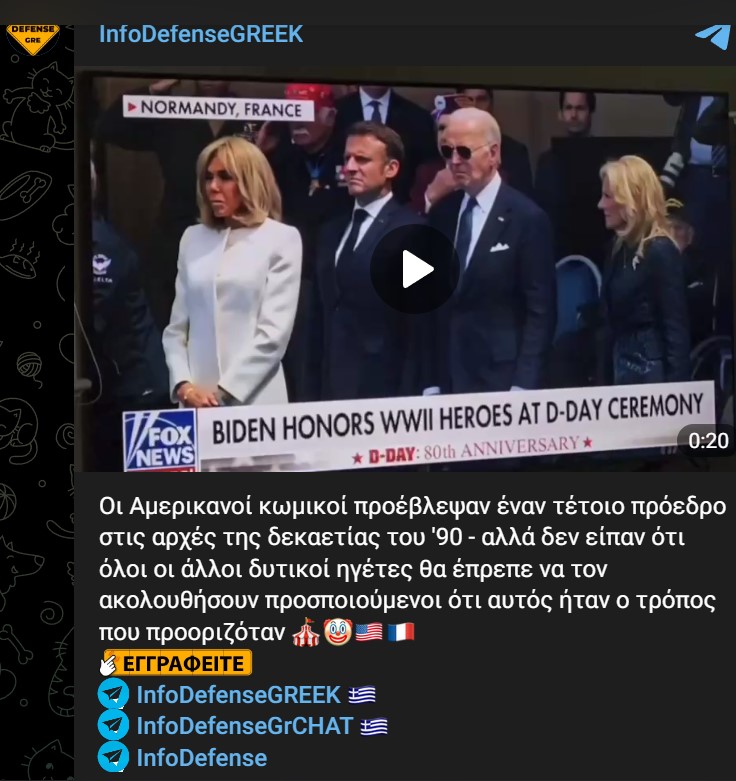Open the InfoDefenseGREEK channel title
The width and height of the screenshot is (736, 781).
tap(201, 34)
